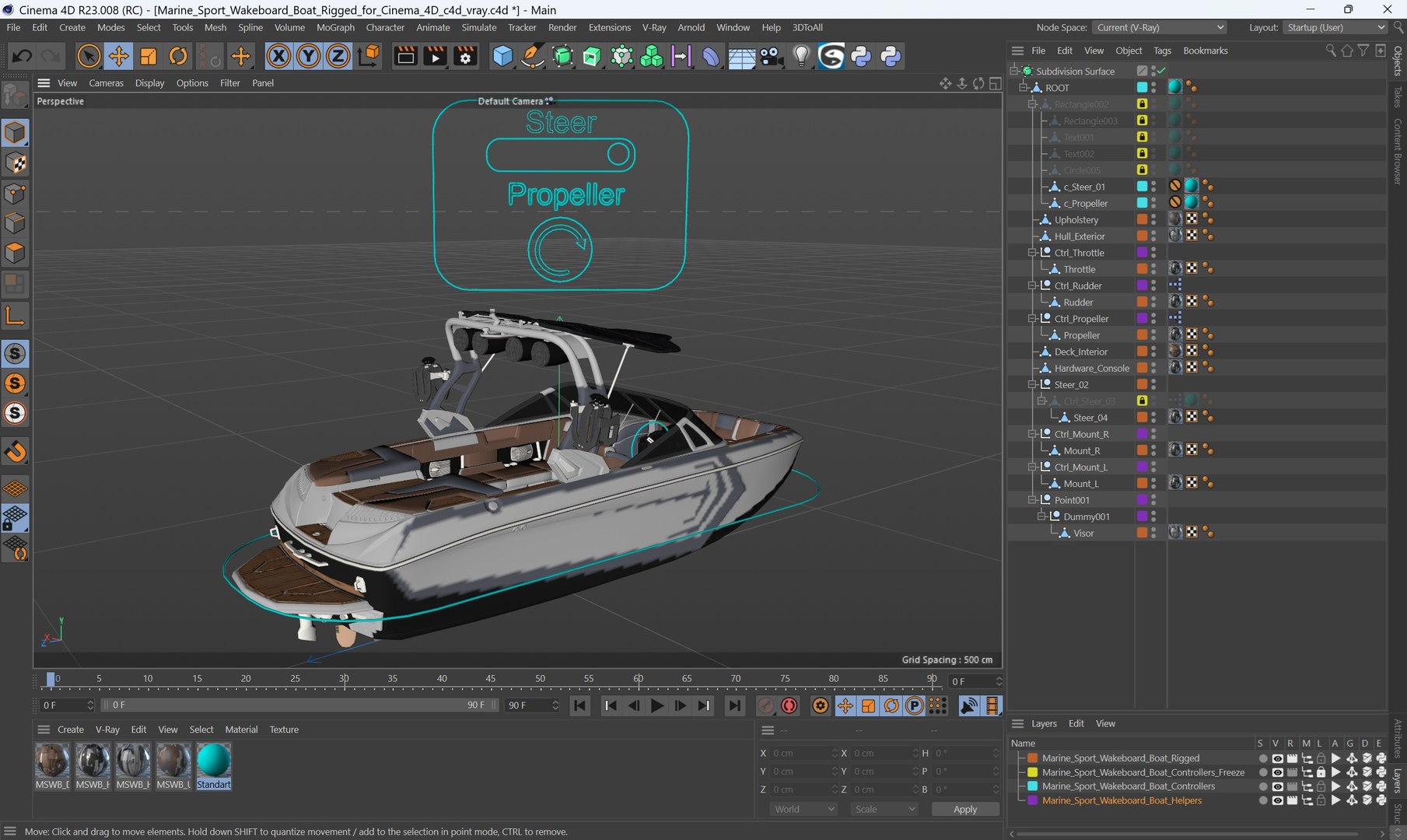
Task: Click the Record Active Objects button
Action: coord(766,705)
